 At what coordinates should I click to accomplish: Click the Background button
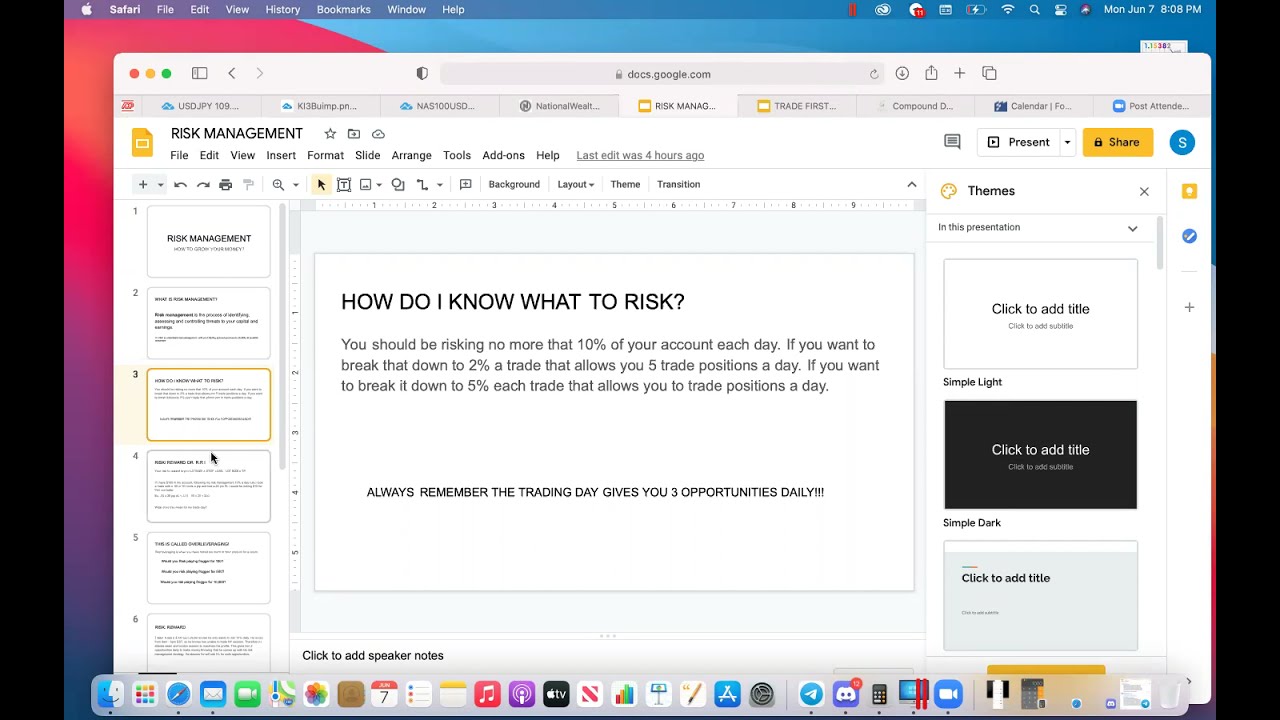[x=514, y=184]
